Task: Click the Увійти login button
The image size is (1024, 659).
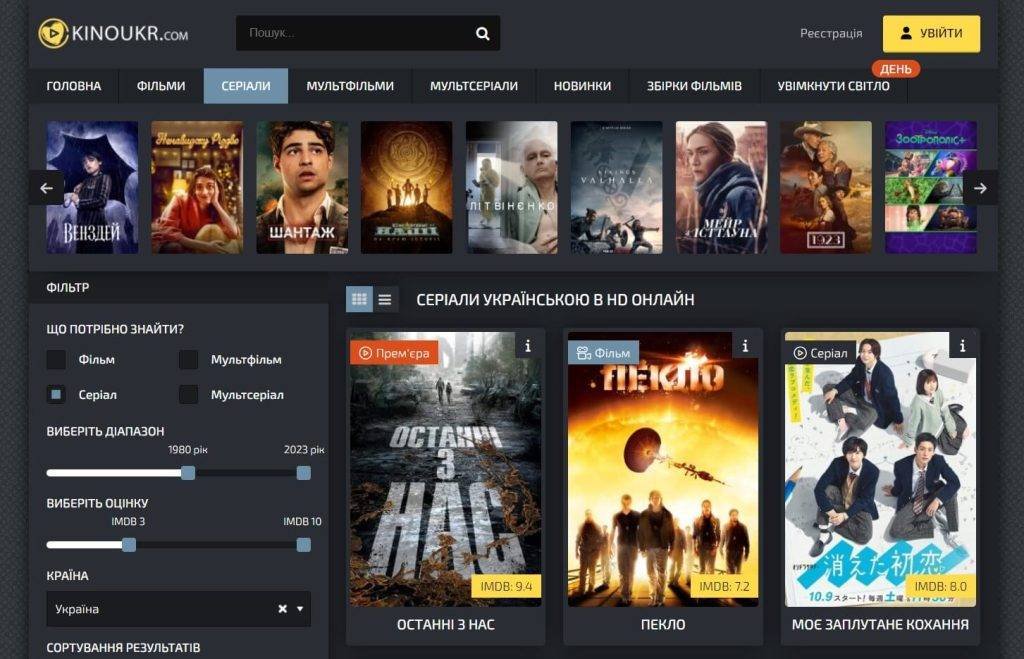Action: (931, 33)
